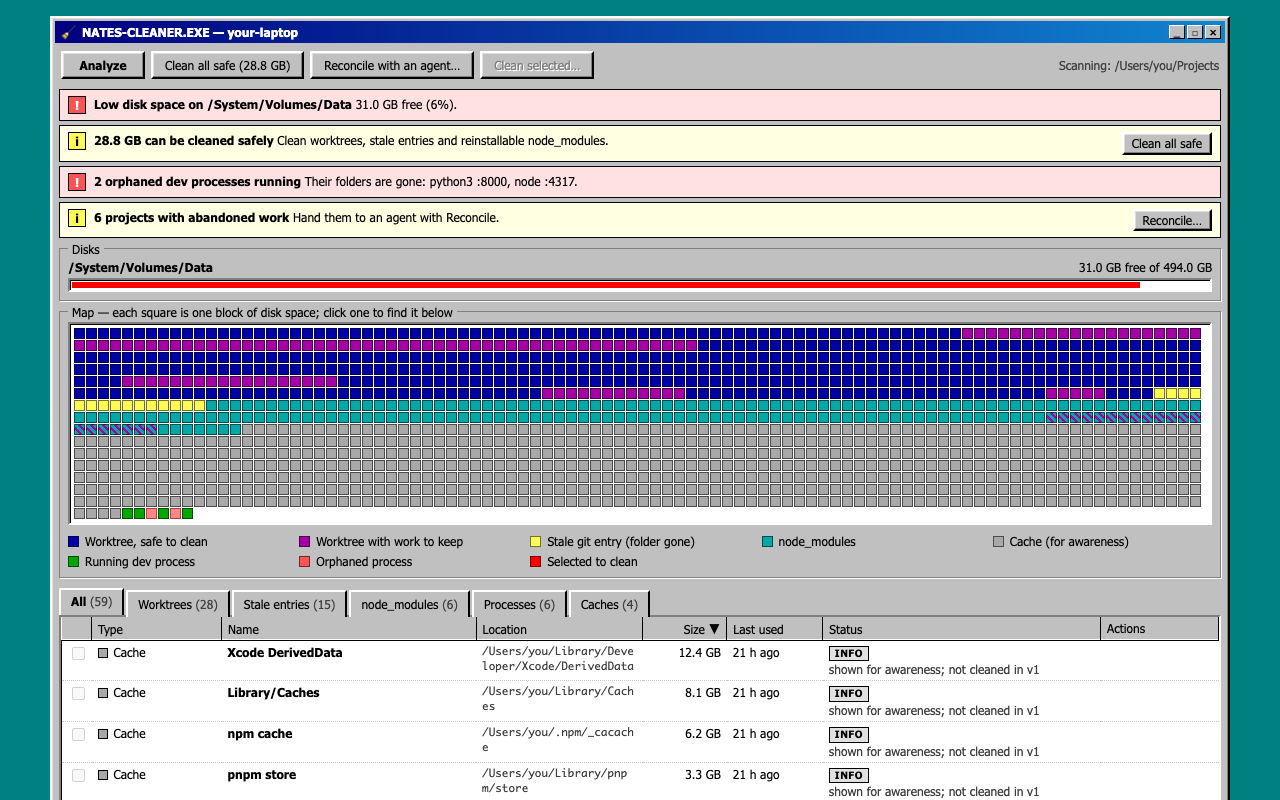The image size is (1280, 800).
Task: Click the red alert icon for low disk space
Action: point(77,105)
